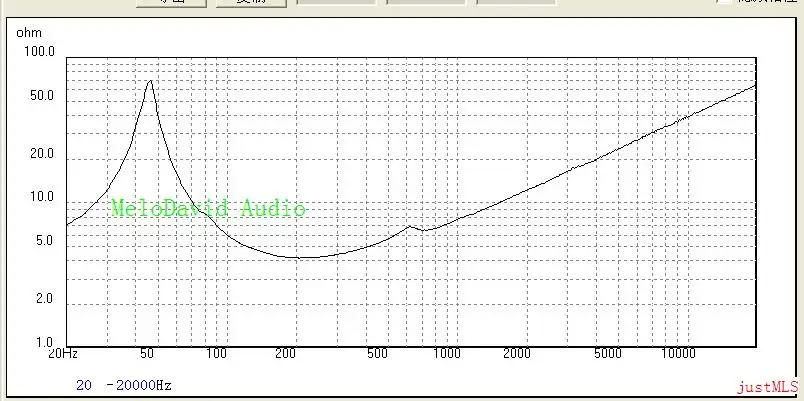Screen dimensions: 804x401
Task: Click the 200 frequency axis label
Action: [286, 353]
